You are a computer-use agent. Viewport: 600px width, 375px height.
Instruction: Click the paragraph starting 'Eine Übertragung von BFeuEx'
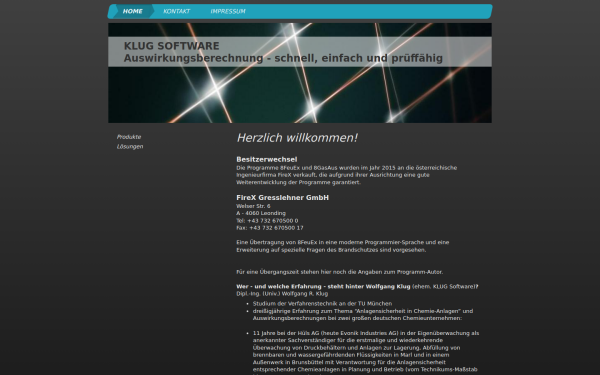342,246
